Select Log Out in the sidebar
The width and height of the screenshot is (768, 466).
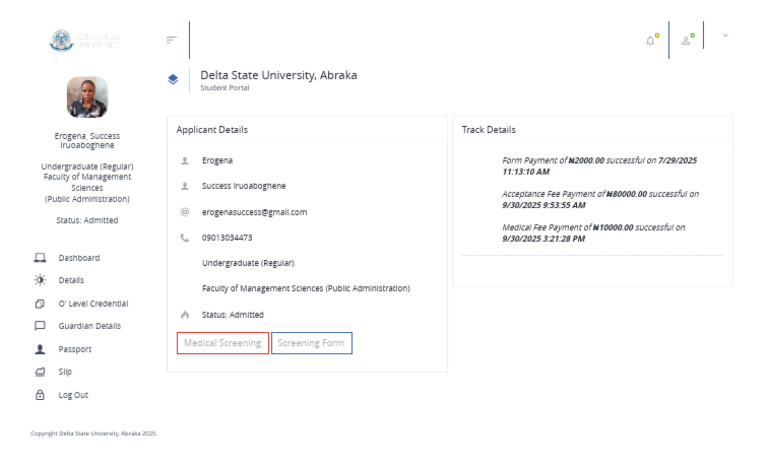click(x=73, y=395)
